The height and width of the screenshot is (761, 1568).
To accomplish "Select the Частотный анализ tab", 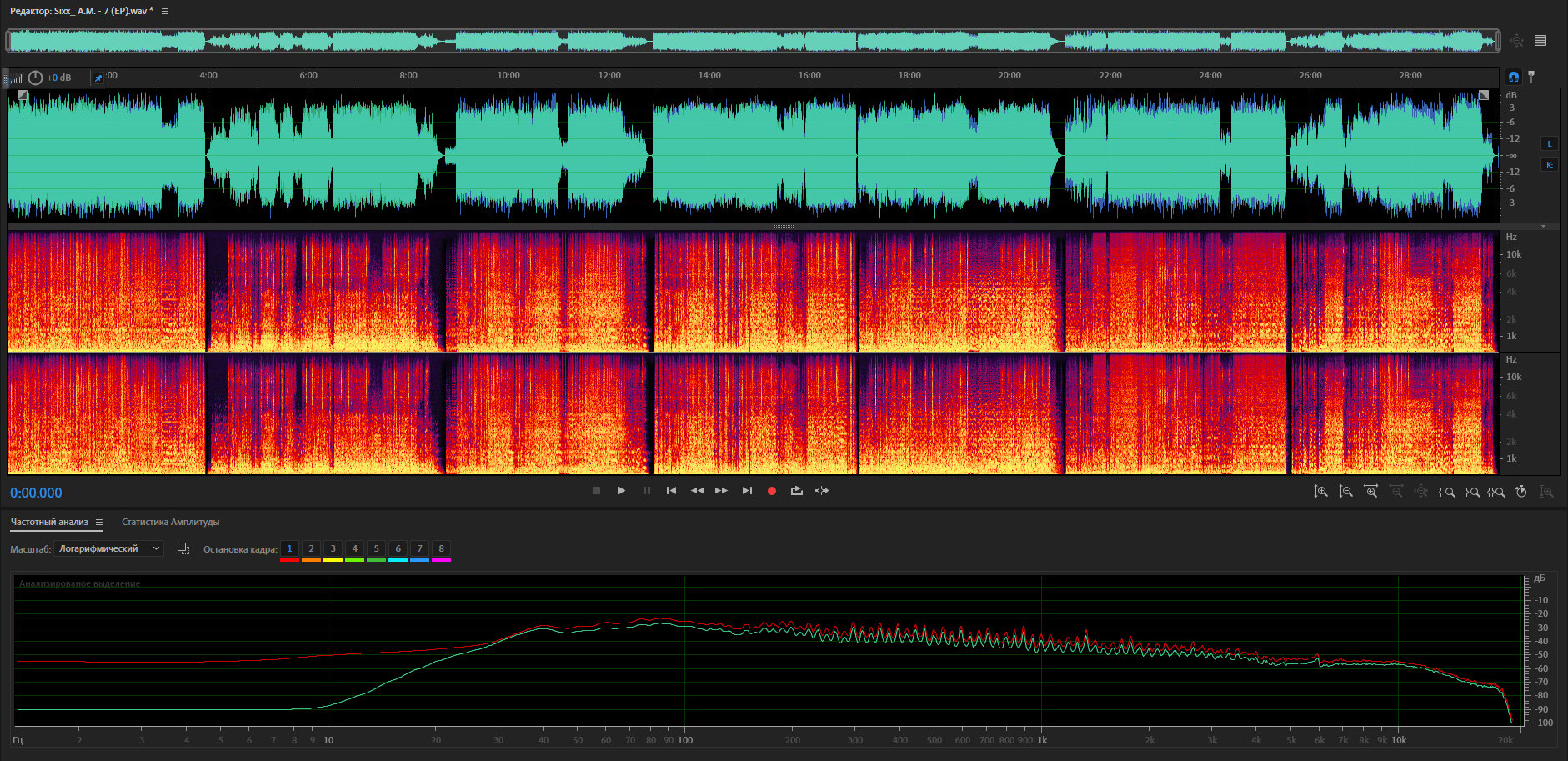I will (49, 523).
